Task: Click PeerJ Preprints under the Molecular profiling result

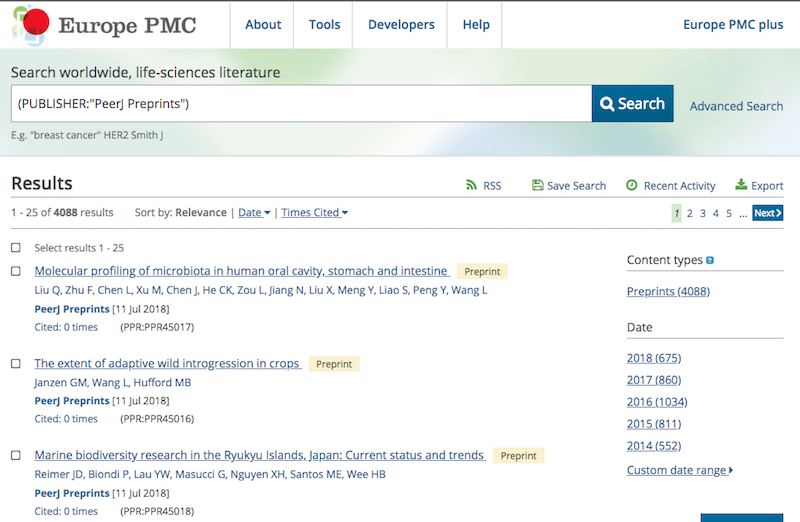Action: pos(72,309)
